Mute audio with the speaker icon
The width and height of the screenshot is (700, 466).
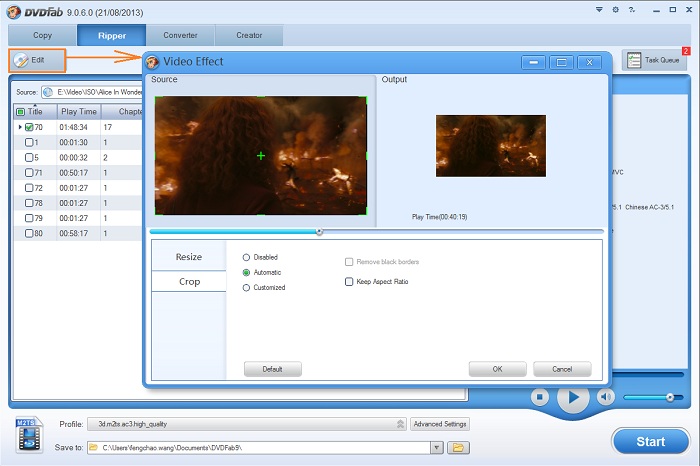(605, 396)
